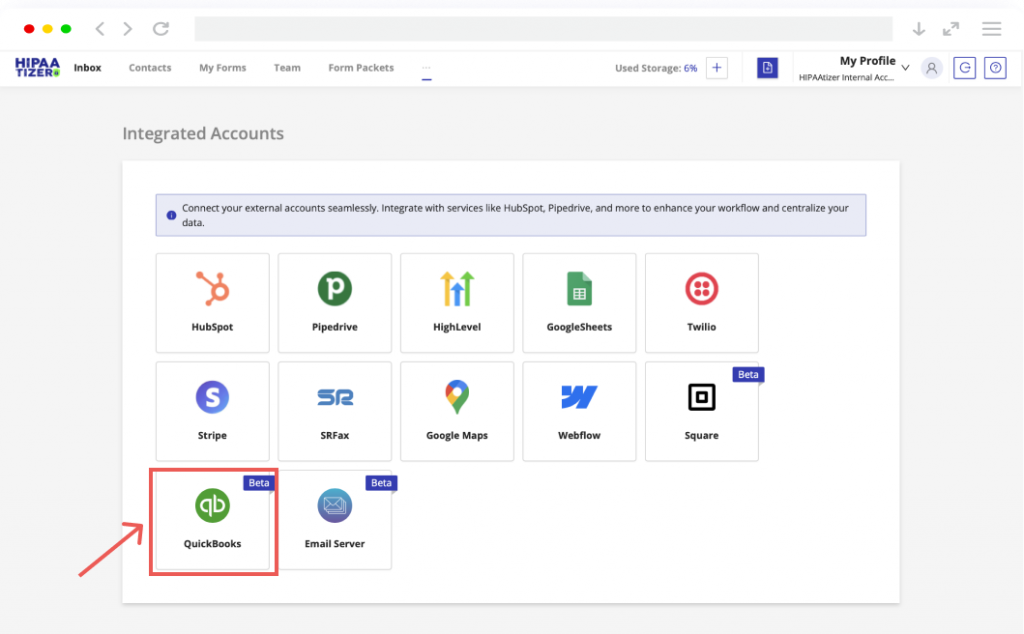Open the GoogleSheets integration
The height and width of the screenshot is (634, 1024).
coord(579,303)
